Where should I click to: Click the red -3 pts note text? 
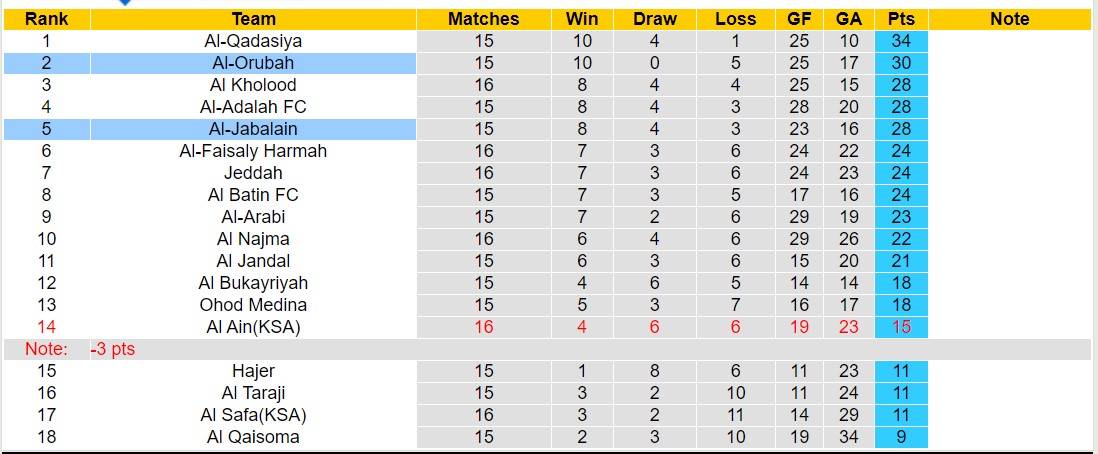point(112,349)
